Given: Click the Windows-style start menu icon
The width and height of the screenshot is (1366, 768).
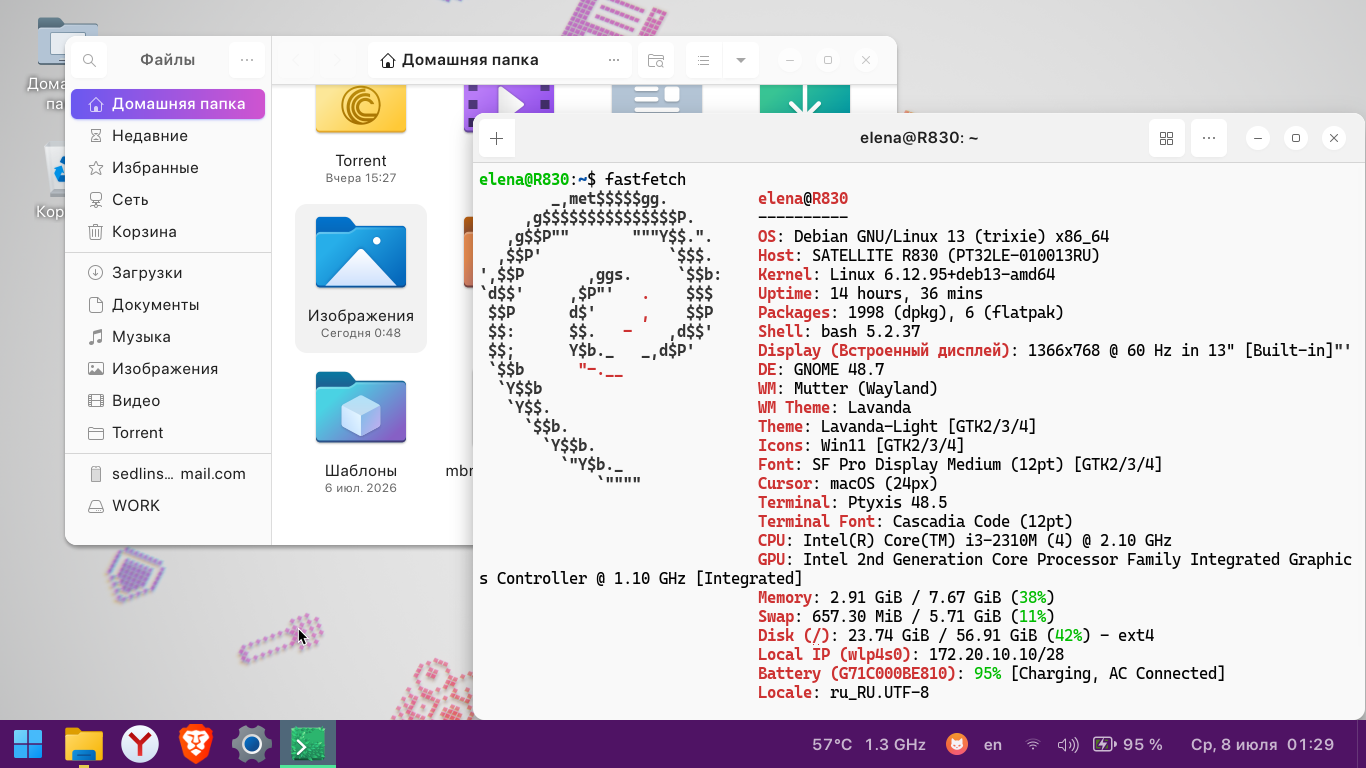Looking at the screenshot, I should (x=28, y=745).
